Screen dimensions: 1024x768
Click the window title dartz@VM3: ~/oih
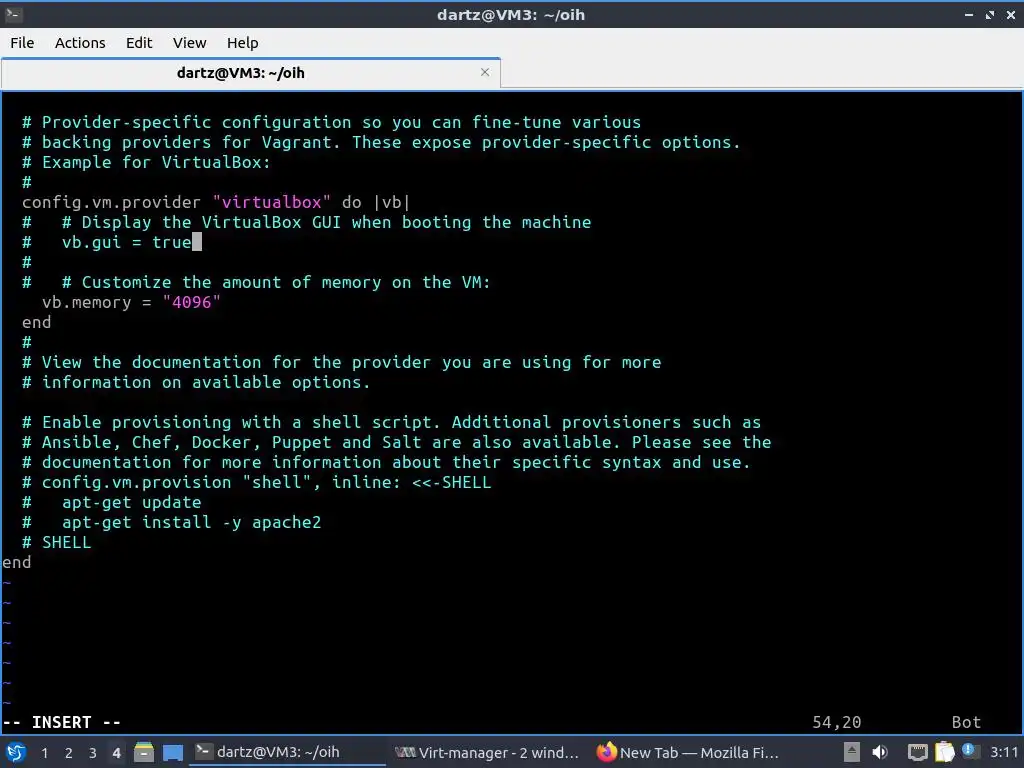tap(511, 14)
